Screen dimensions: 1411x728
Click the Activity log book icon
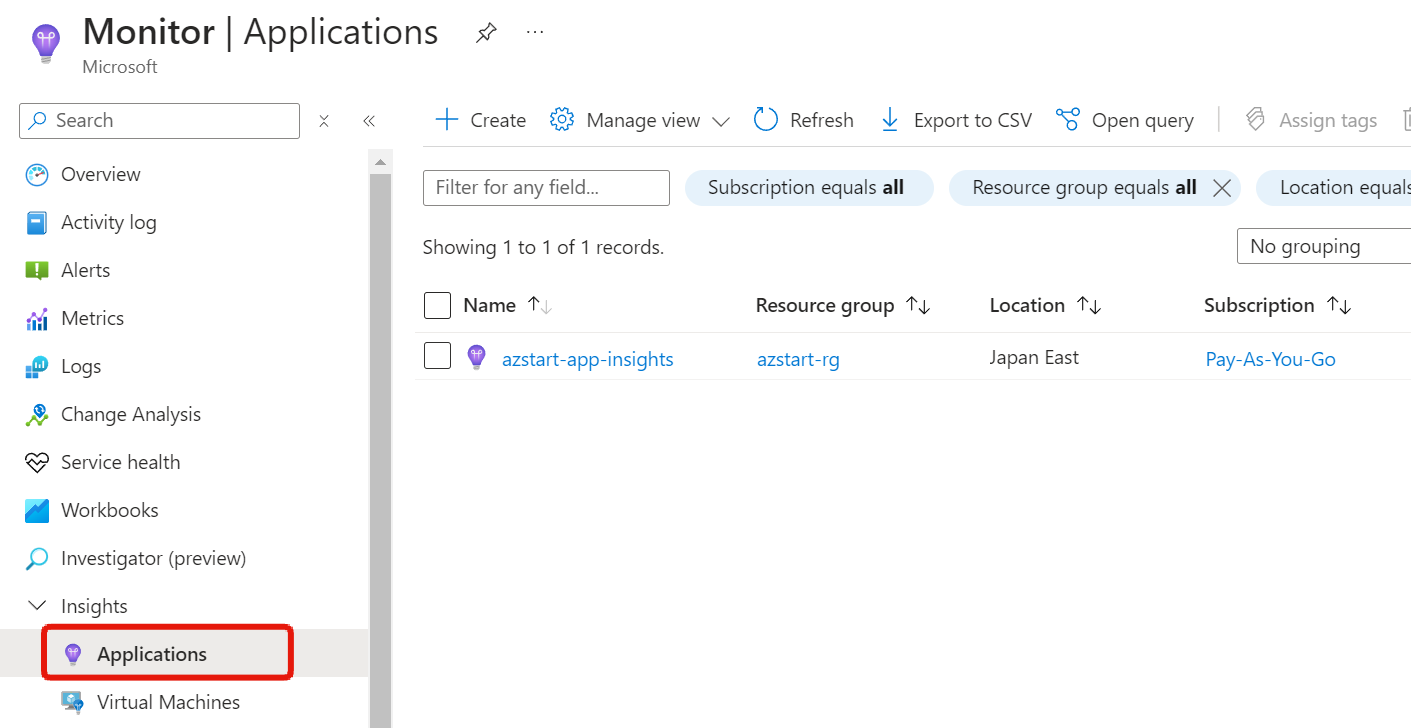tap(37, 223)
